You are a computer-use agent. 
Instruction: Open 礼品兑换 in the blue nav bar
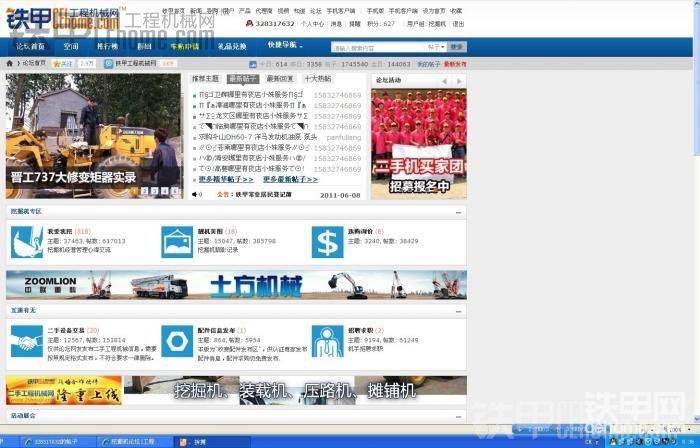tap(232, 46)
